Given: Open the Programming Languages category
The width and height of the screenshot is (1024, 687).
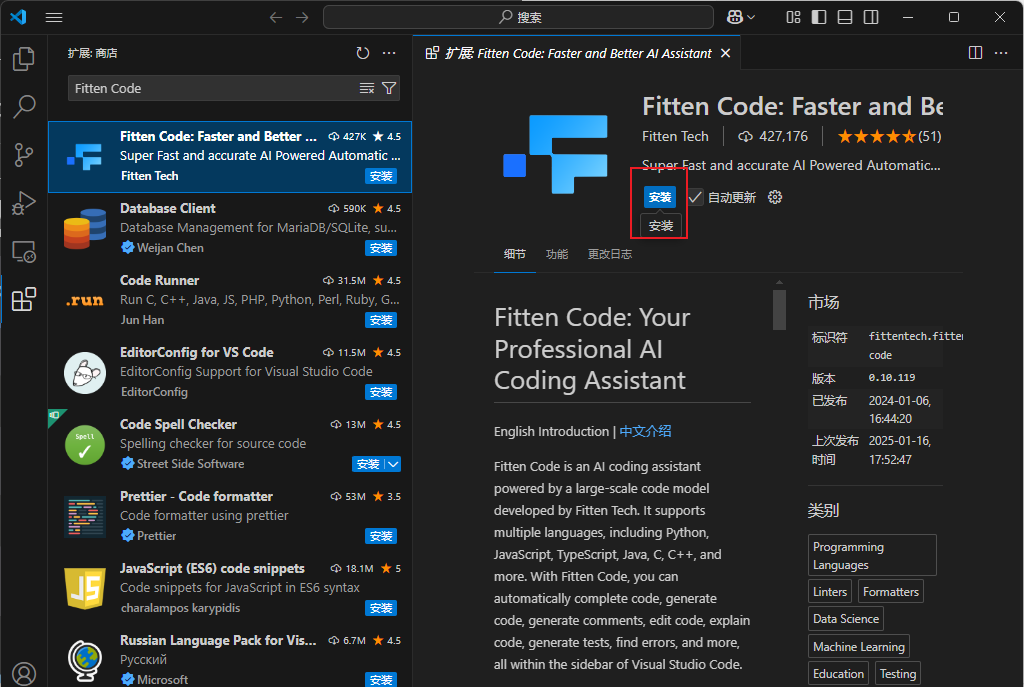Looking at the screenshot, I should 872,555.
